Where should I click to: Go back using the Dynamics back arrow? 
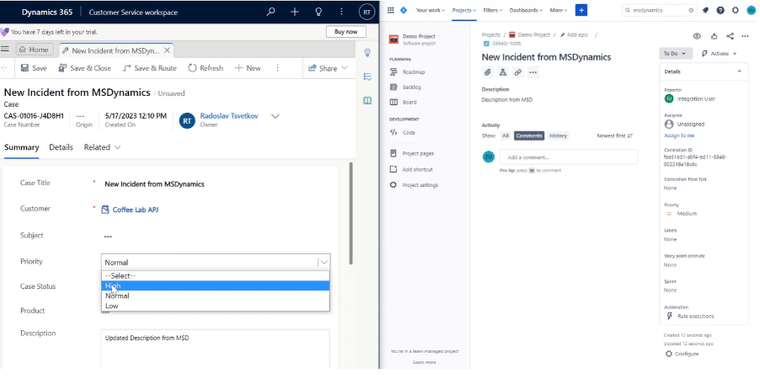4,68
